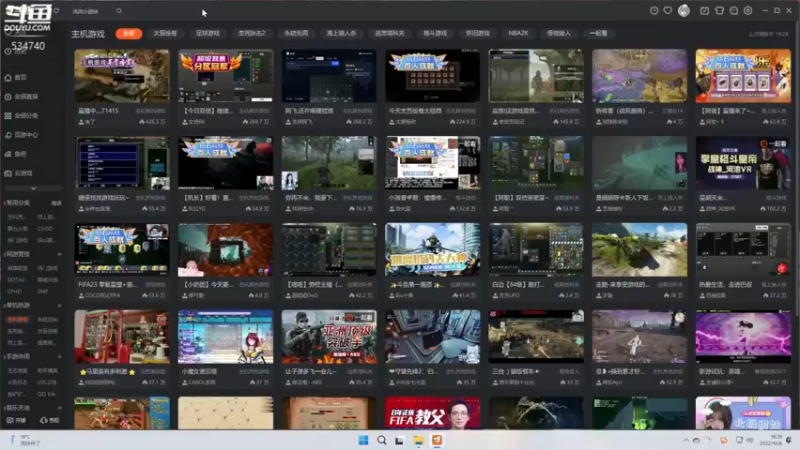Expand the 网游竞技 section plus
Image resolution: width=800 pixels, height=450 pixels.
tap(59, 254)
